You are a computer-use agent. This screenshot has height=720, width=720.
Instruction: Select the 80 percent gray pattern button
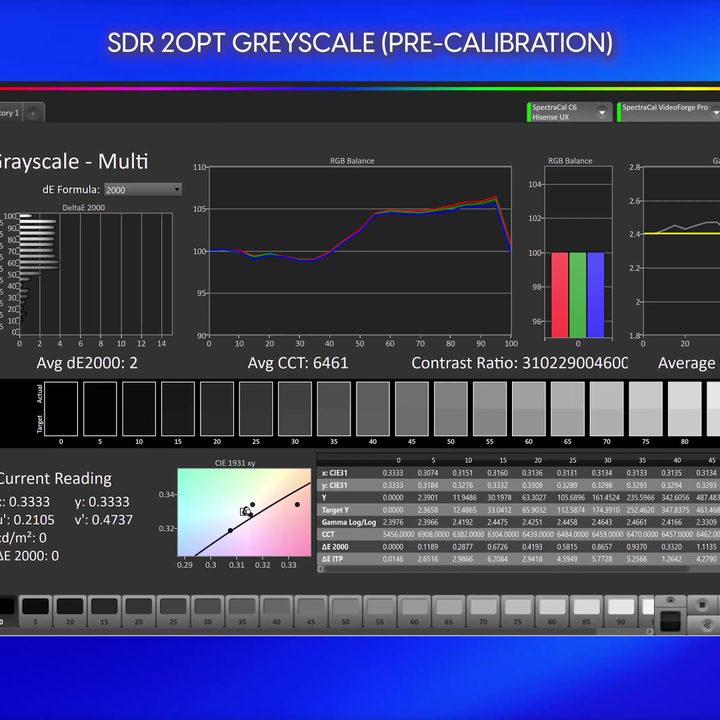click(x=552, y=611)
